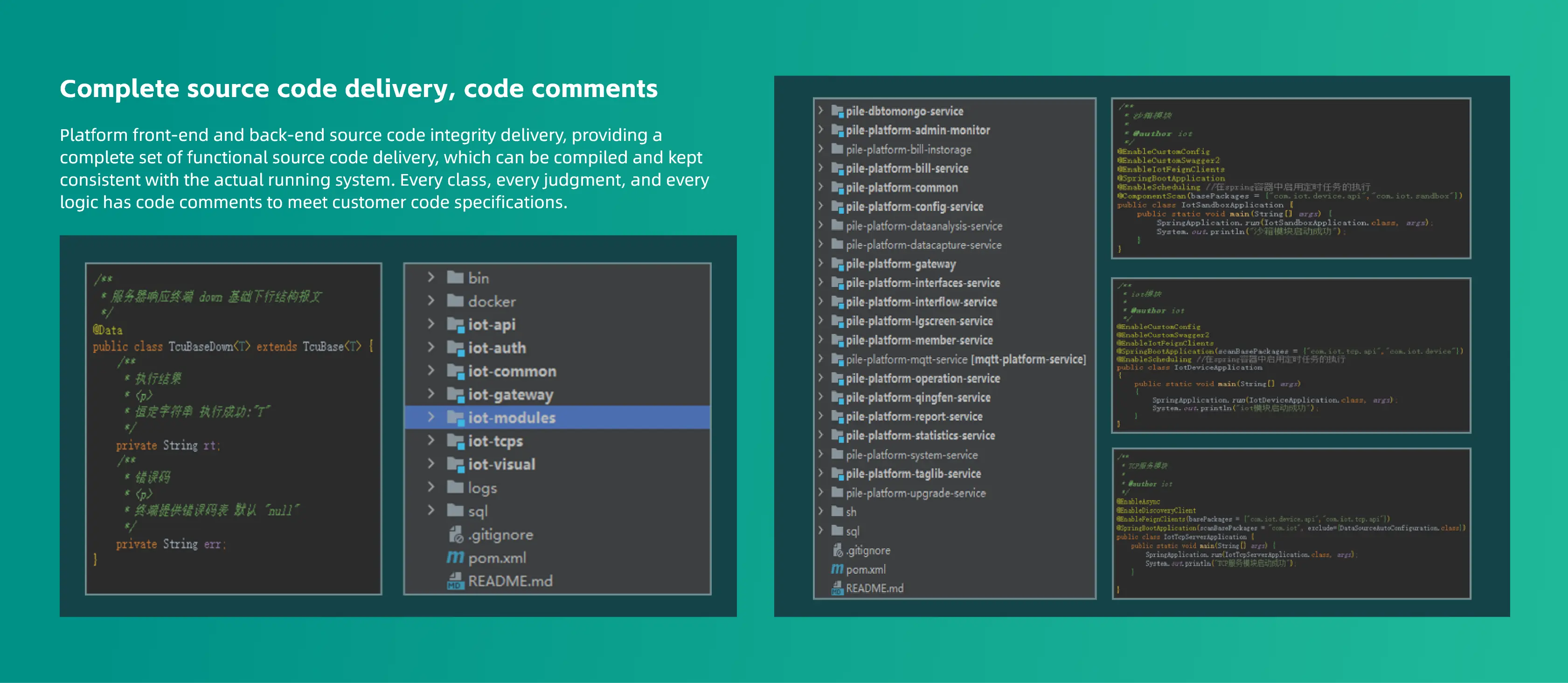Click the README.md markdown file icon in iot project
1568x683 pixels.
tap(455, 581)
